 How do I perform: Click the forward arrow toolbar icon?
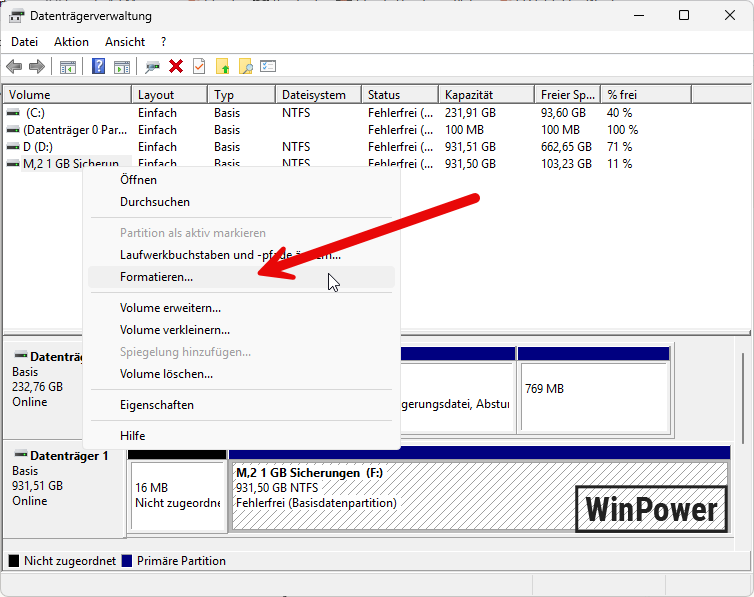[37, 67]
